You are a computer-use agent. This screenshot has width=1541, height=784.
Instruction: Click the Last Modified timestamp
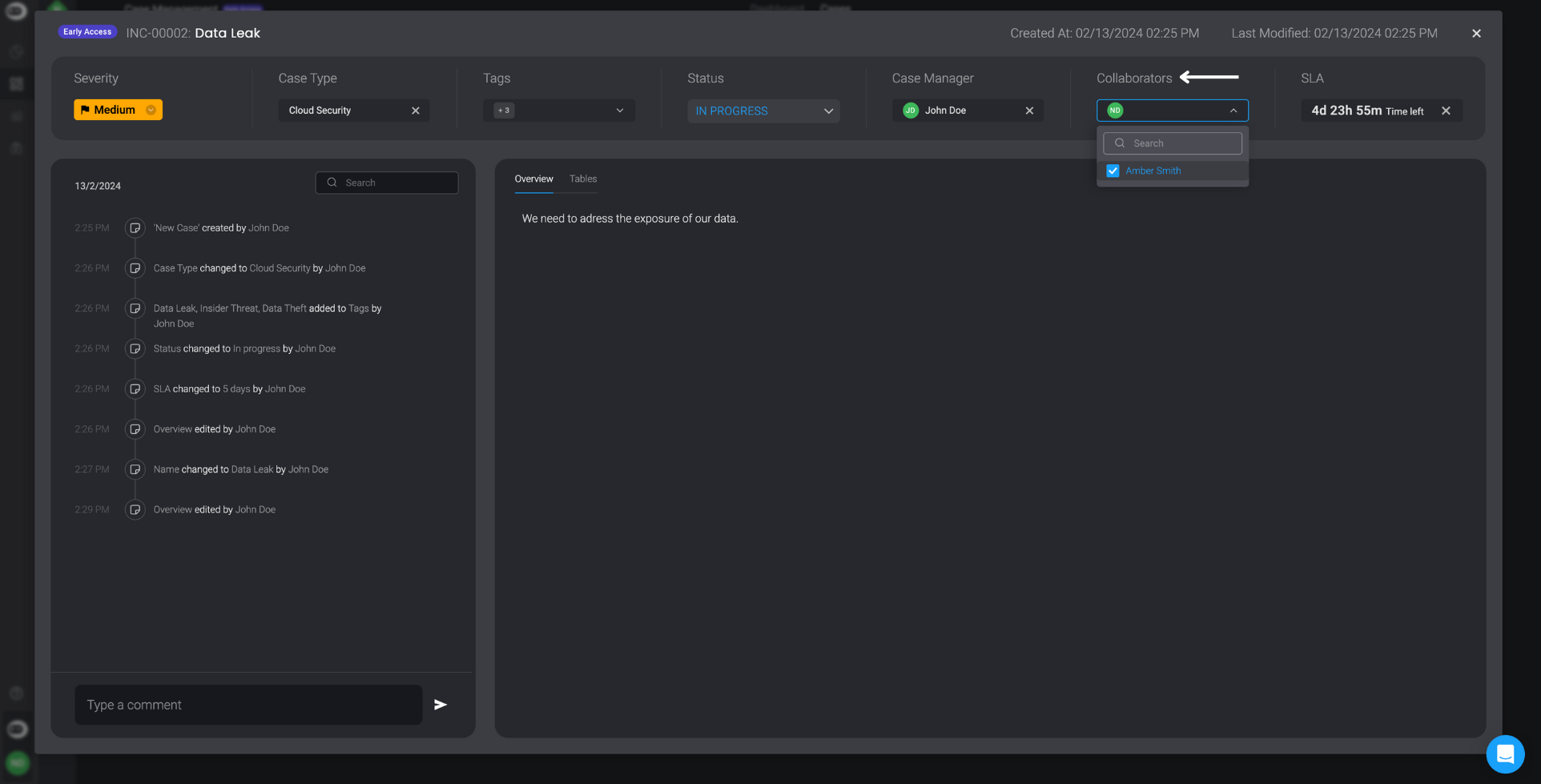[x=1334, y=33]
